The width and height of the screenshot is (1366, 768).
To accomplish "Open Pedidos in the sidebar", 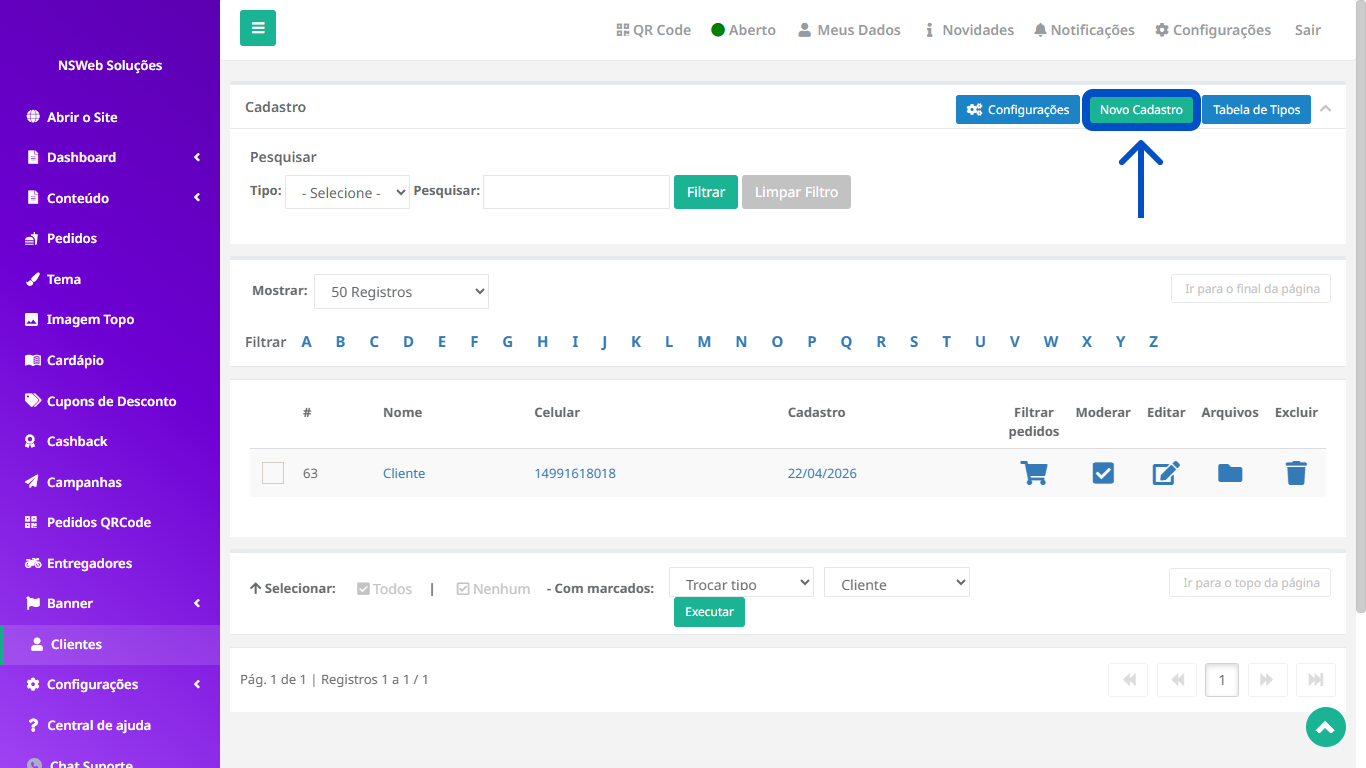I will point(110,238).
